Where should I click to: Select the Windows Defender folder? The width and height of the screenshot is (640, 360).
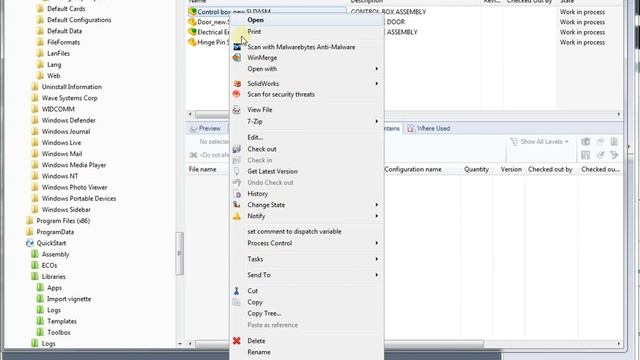(x=69, y=120)
